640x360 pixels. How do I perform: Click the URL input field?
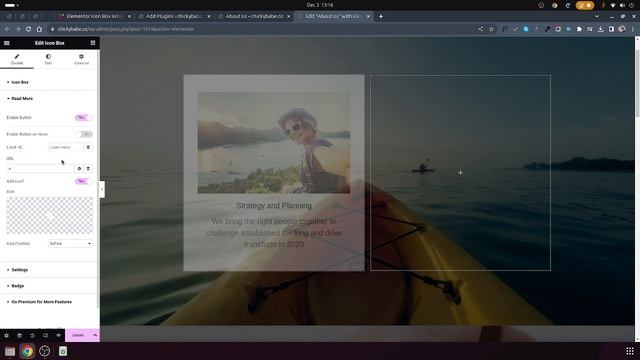40,168
